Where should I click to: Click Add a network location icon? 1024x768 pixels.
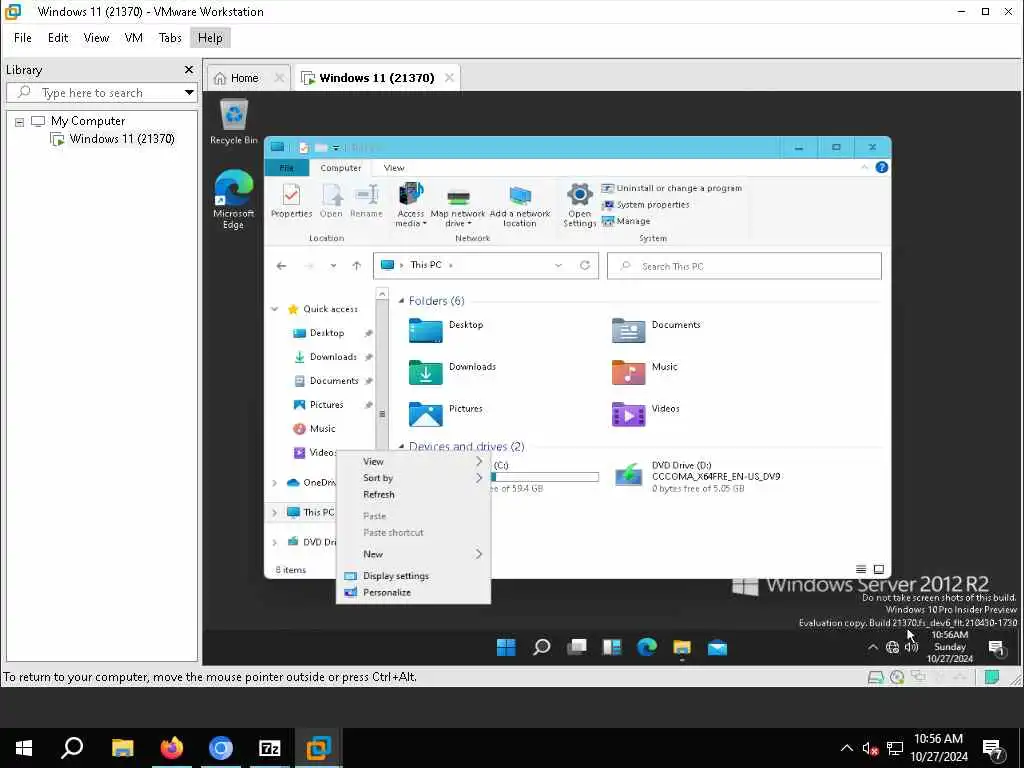point(520,205)
